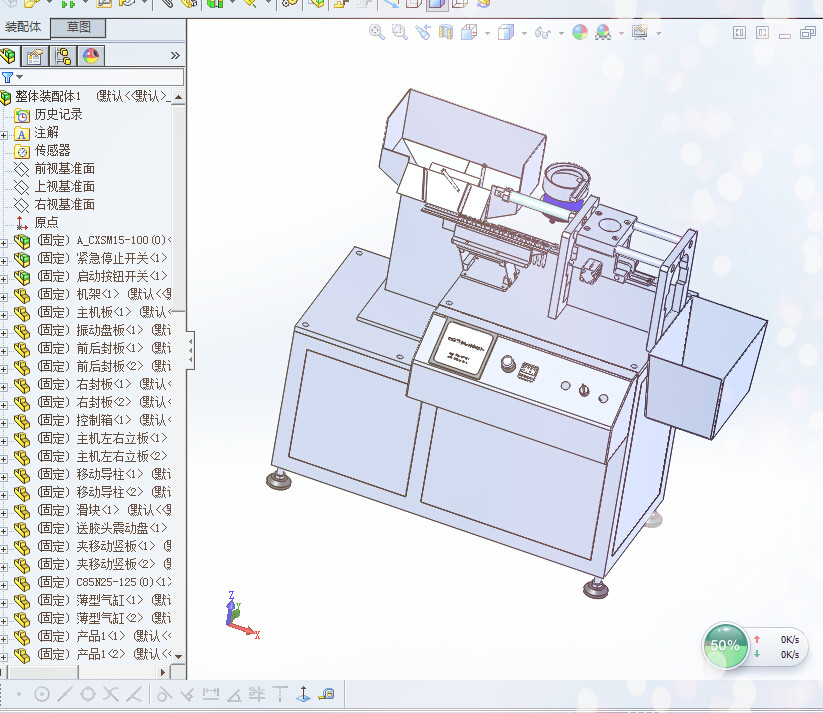Click the Display Style icon
The height and width of the screenshot is (713, 823).
pyautogui.click(x=506, y=33)
